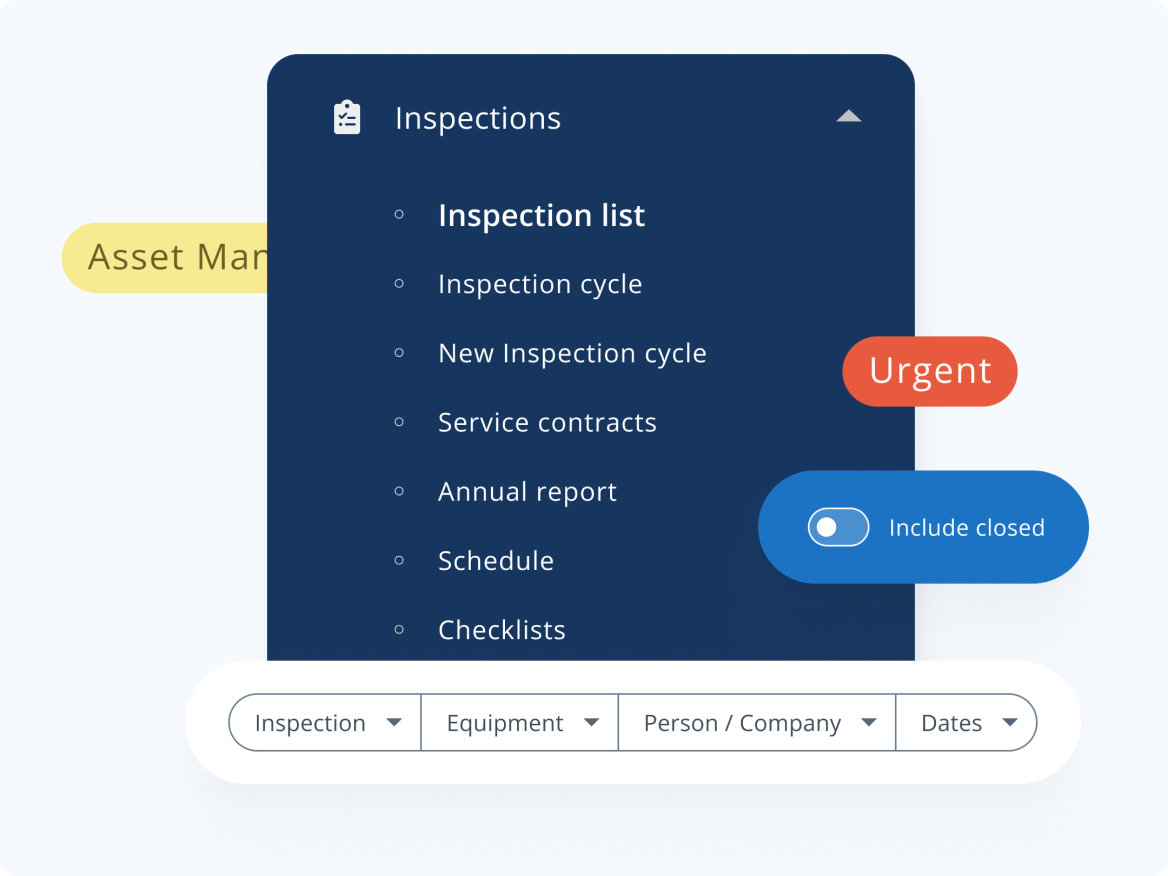Open the Equipment filter dropdown

tap(520, 723)
